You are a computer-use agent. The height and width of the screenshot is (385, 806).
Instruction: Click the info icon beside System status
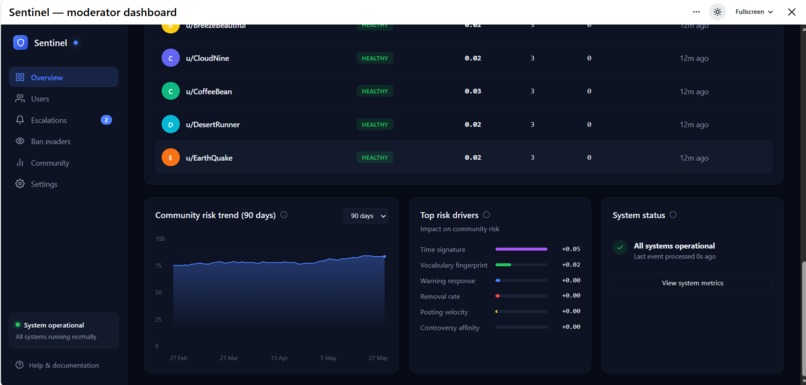click(x=673, y=215)
